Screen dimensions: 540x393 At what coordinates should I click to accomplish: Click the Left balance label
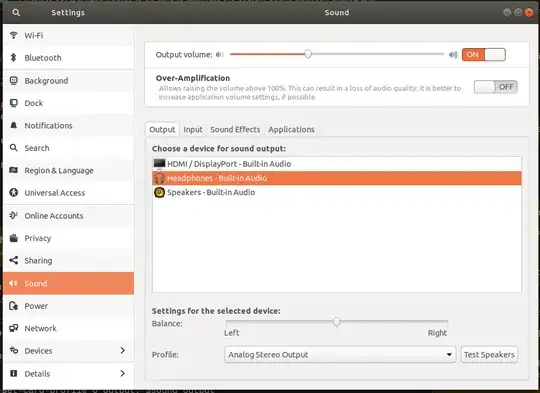click(231, 333)
